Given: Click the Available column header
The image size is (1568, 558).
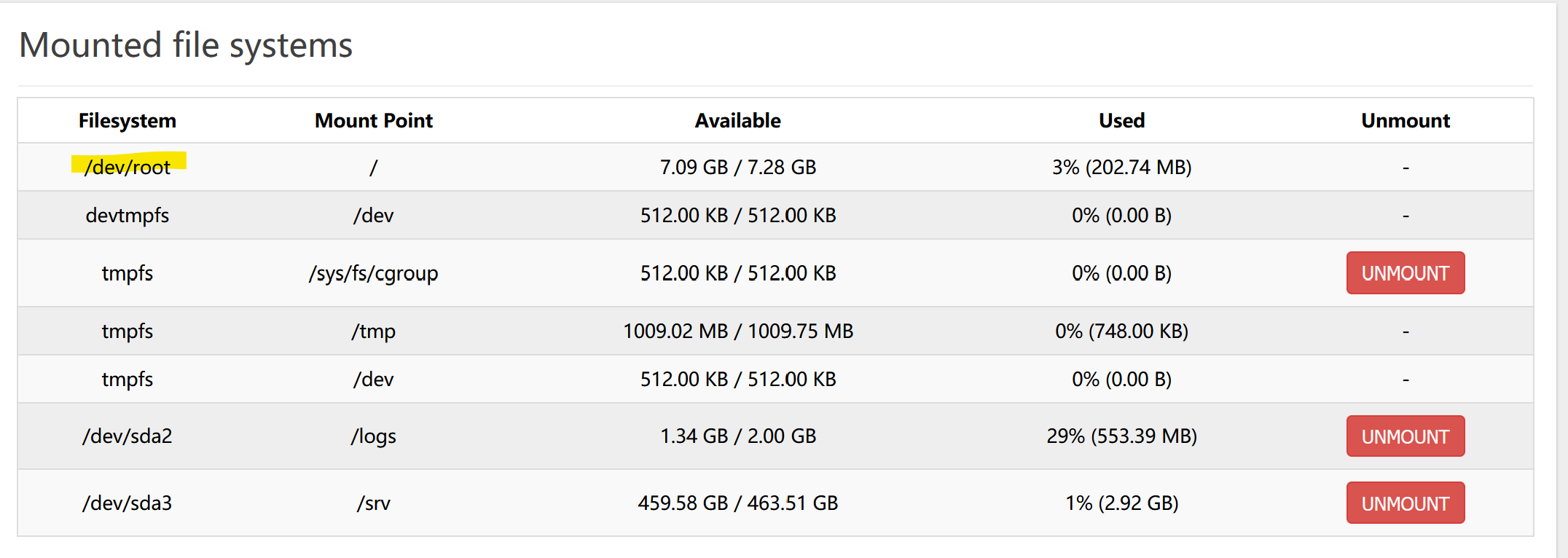Looking at the screenshot, I should coord(737,121).
